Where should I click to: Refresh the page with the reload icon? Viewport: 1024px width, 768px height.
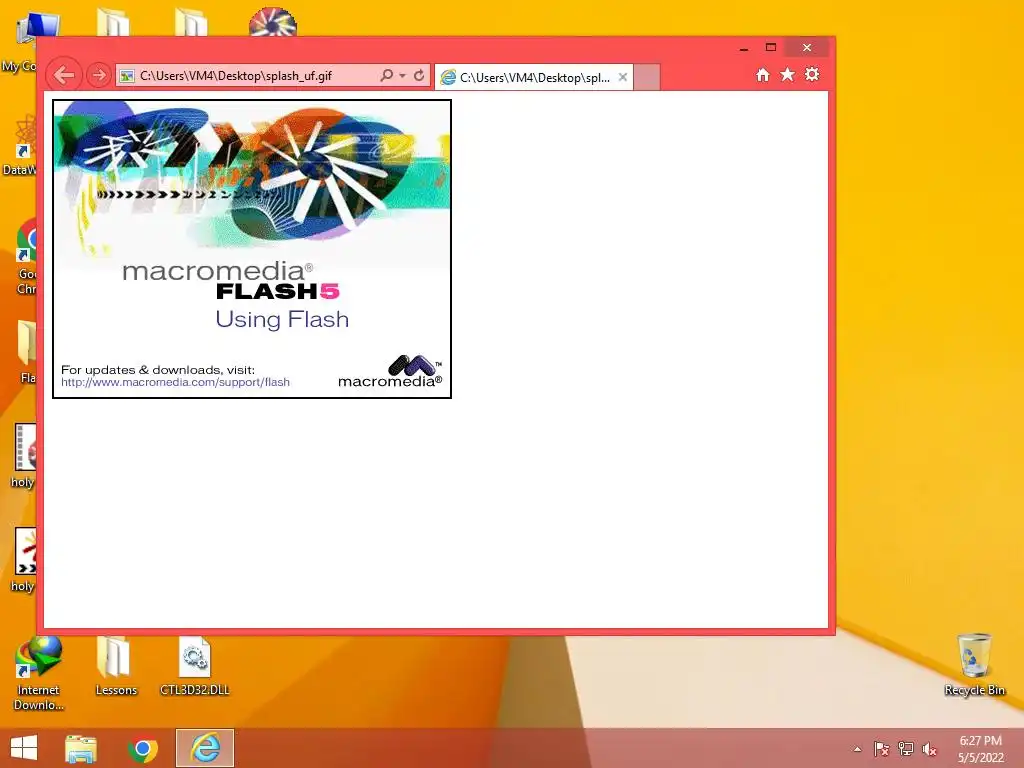[419, 75]
